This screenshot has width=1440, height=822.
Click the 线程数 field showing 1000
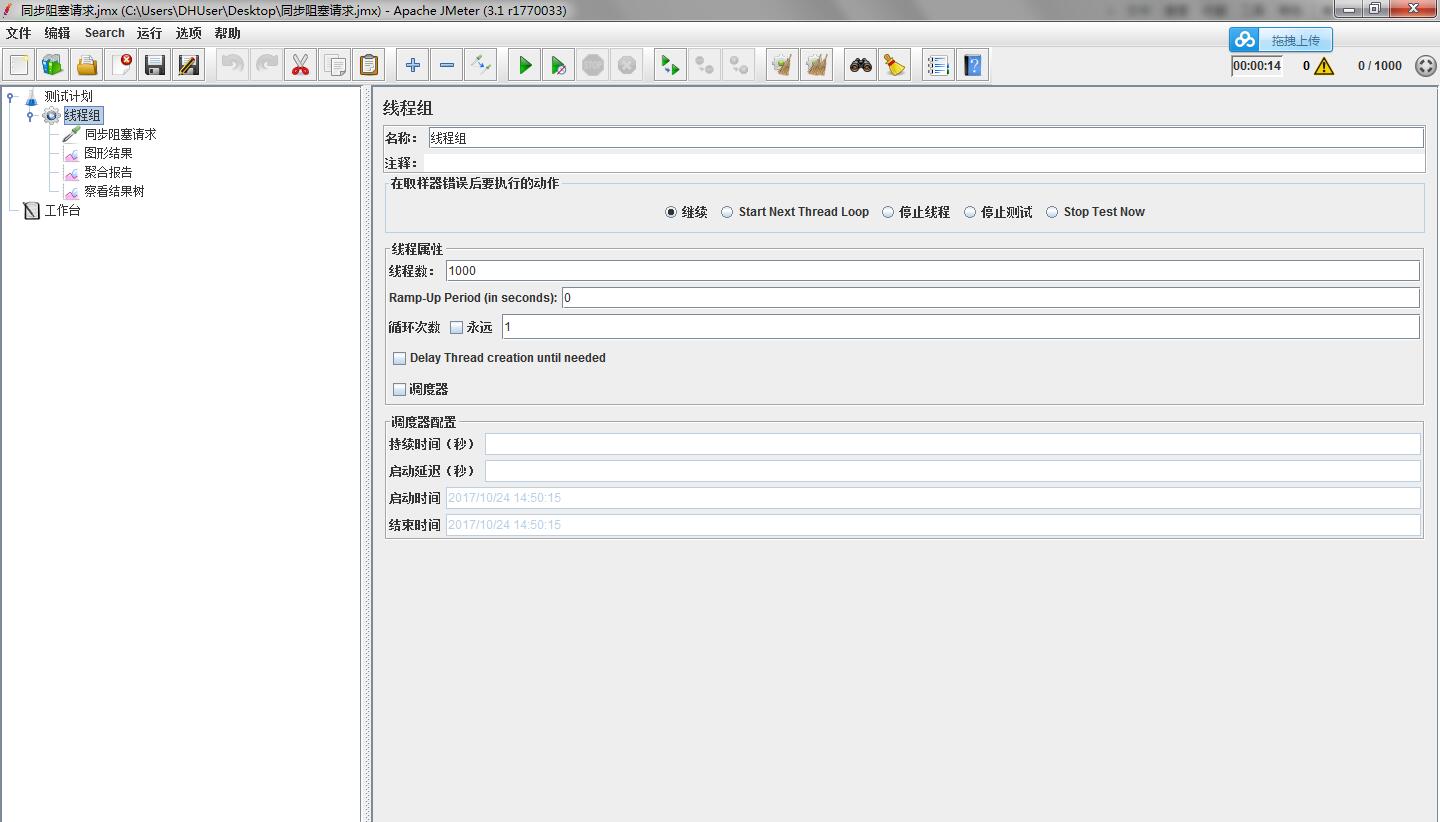(932, 271)
